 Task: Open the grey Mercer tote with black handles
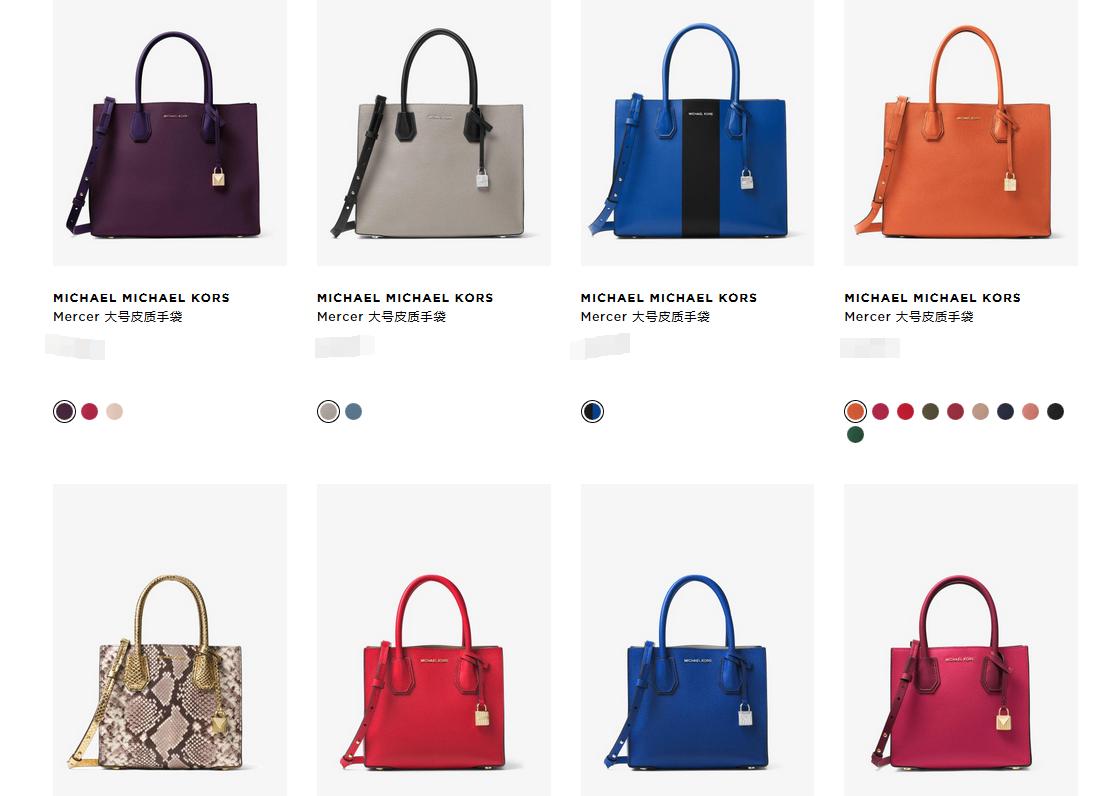pos(433,133)
